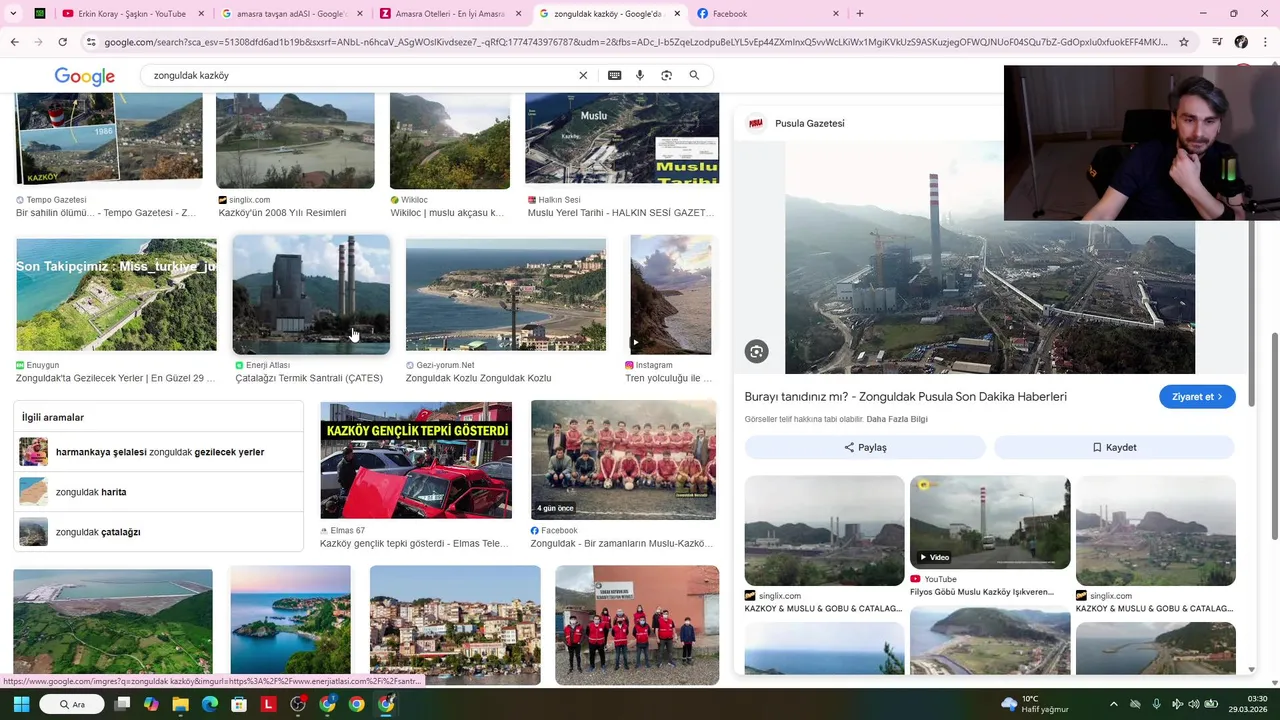Open Zonguldak Kozlu coastal thumbnail
Image resolution: width=1280 pixels, height=720 pixels.
(x=506, y=295)
